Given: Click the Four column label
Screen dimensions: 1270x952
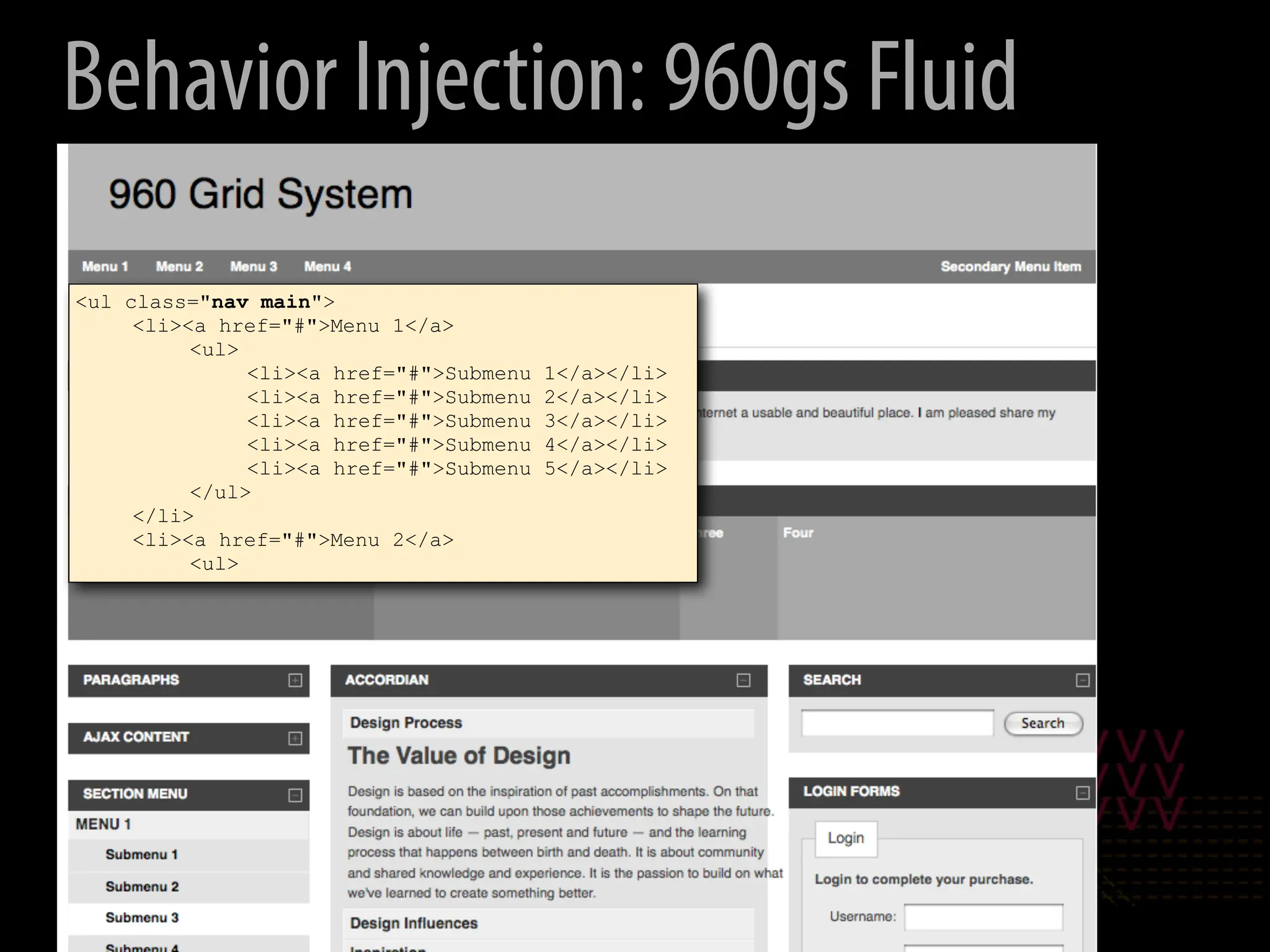Looking at the screenshot, I should click(x=798, y=533).
